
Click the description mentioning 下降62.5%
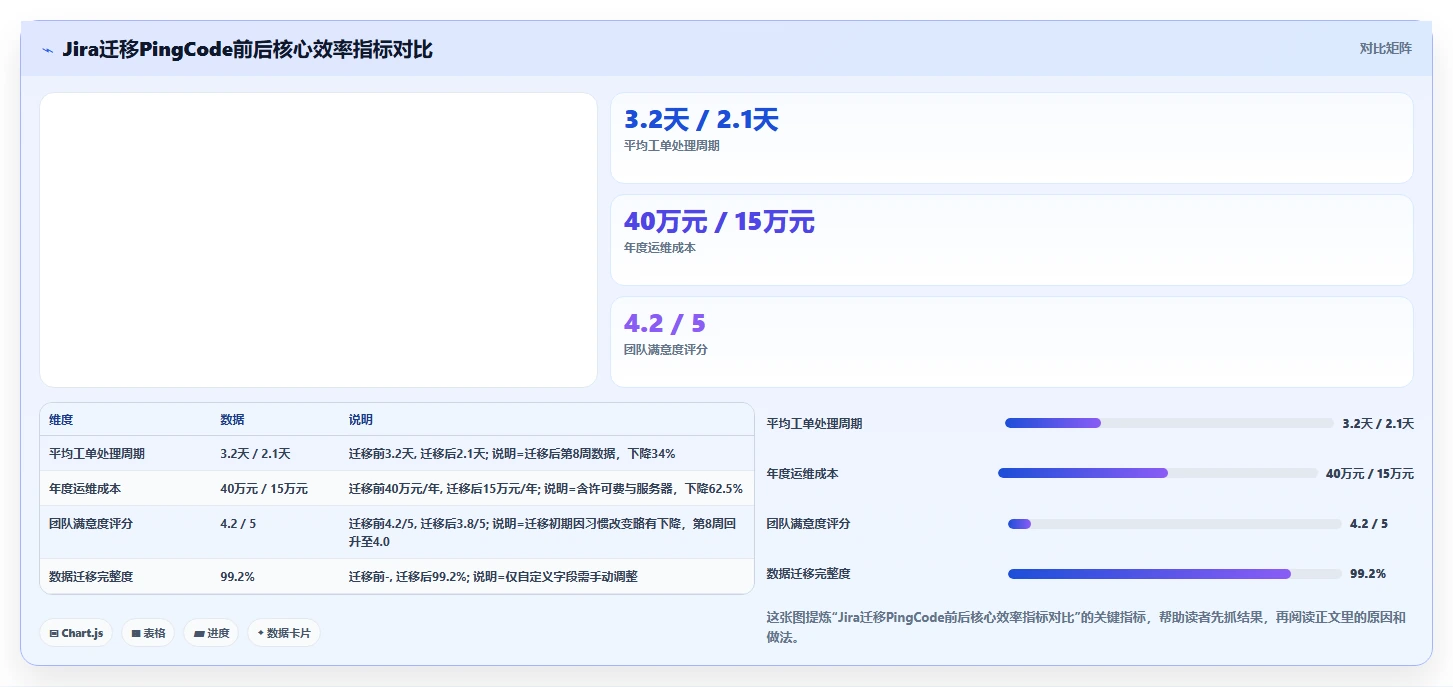[546, 489]
